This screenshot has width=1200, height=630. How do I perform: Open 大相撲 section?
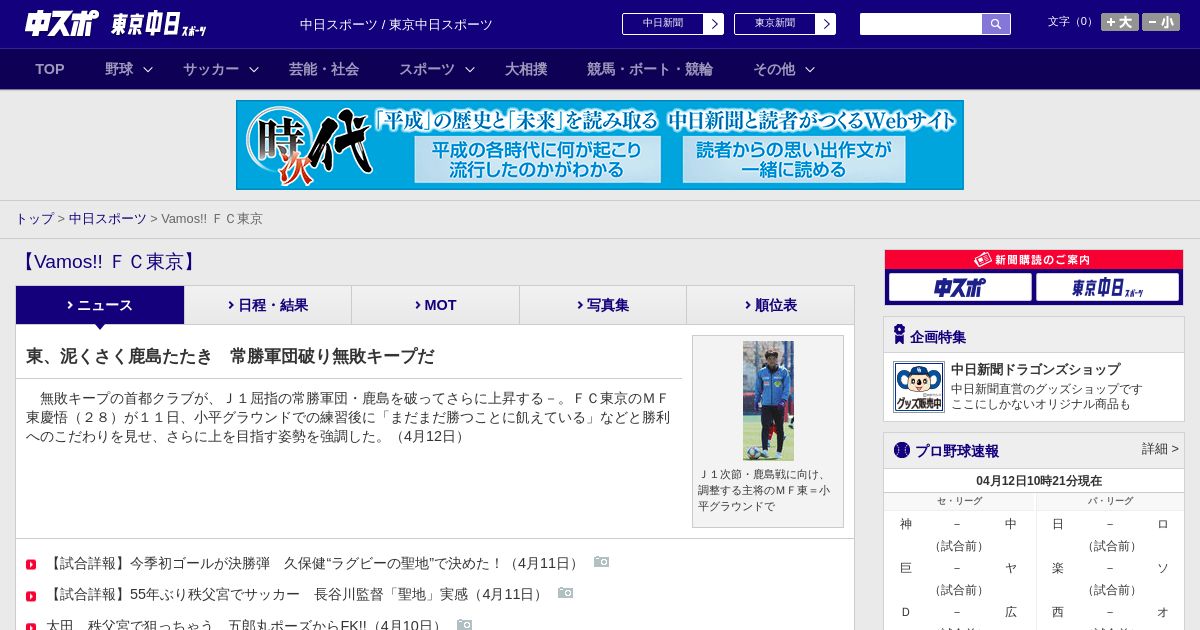526,69
